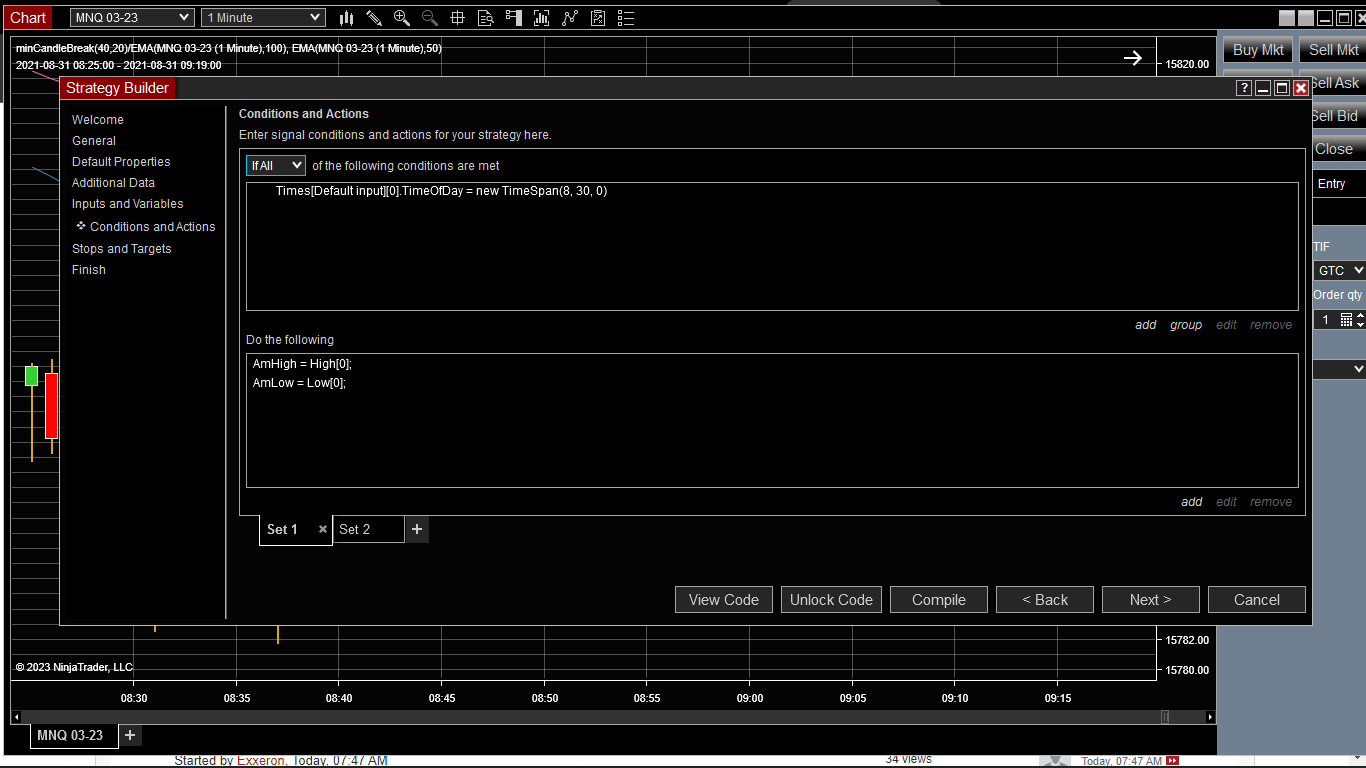This screenshot has height=768, width=1366.
Task: Click the actions edit link
Action: tap(1226, 502)
